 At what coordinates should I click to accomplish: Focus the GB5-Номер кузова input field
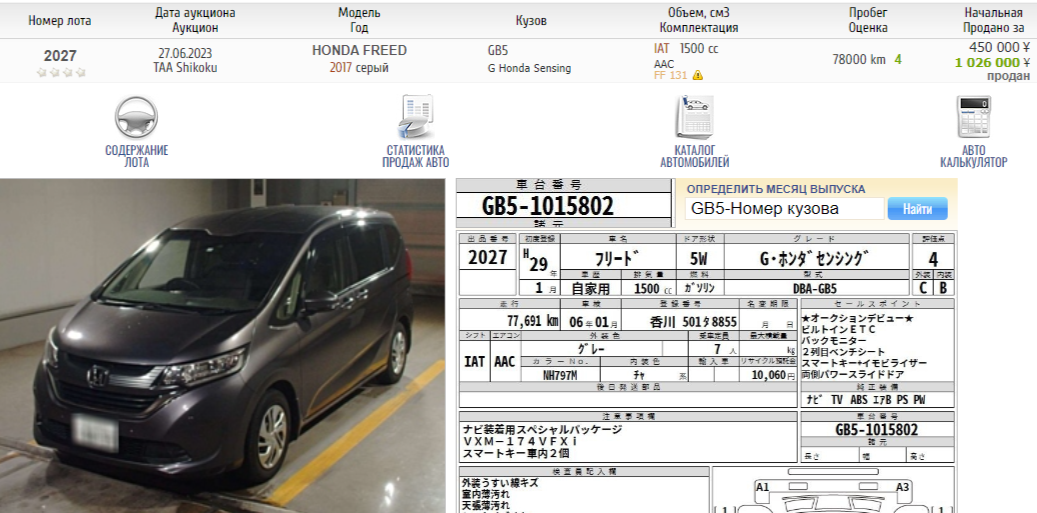click(784, 209)
